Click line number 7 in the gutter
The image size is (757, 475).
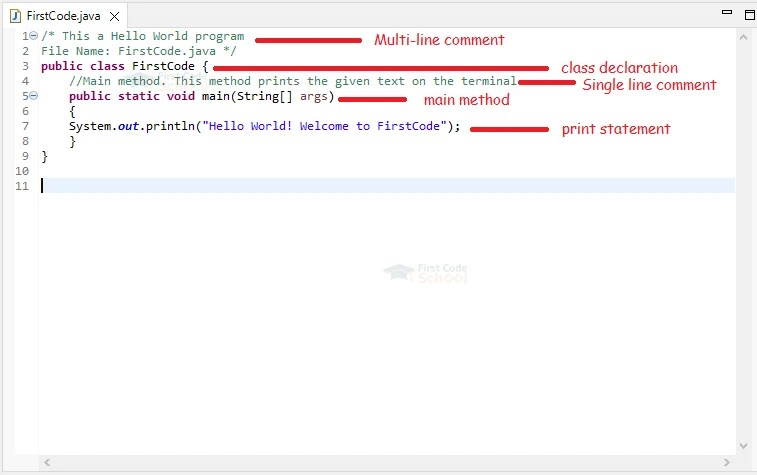point(26,126)
